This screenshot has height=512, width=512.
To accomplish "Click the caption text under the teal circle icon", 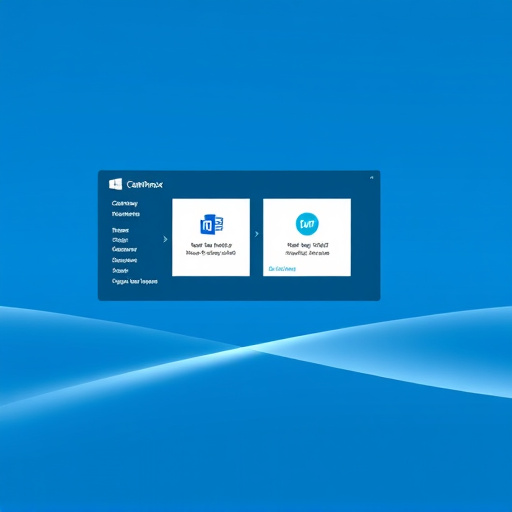I will [x=307, y=249].
